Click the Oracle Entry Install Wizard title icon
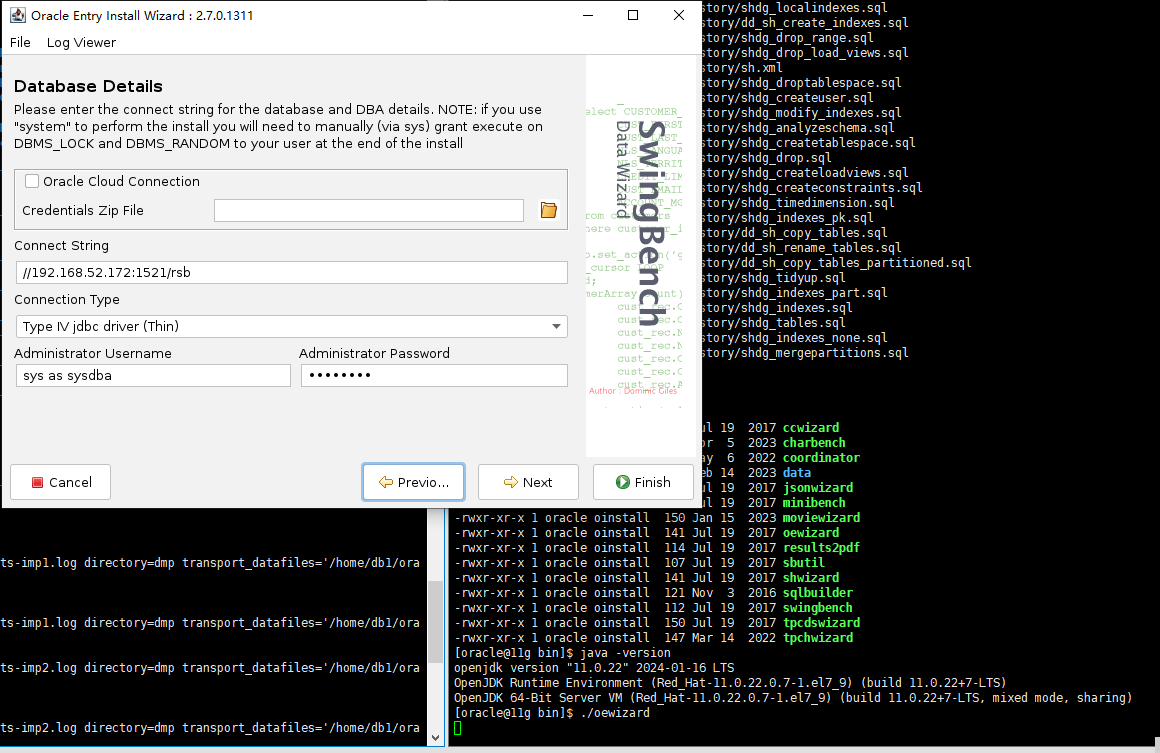Image resolution: width=1160 pixels, height=753 pixels. coord(17,15)
